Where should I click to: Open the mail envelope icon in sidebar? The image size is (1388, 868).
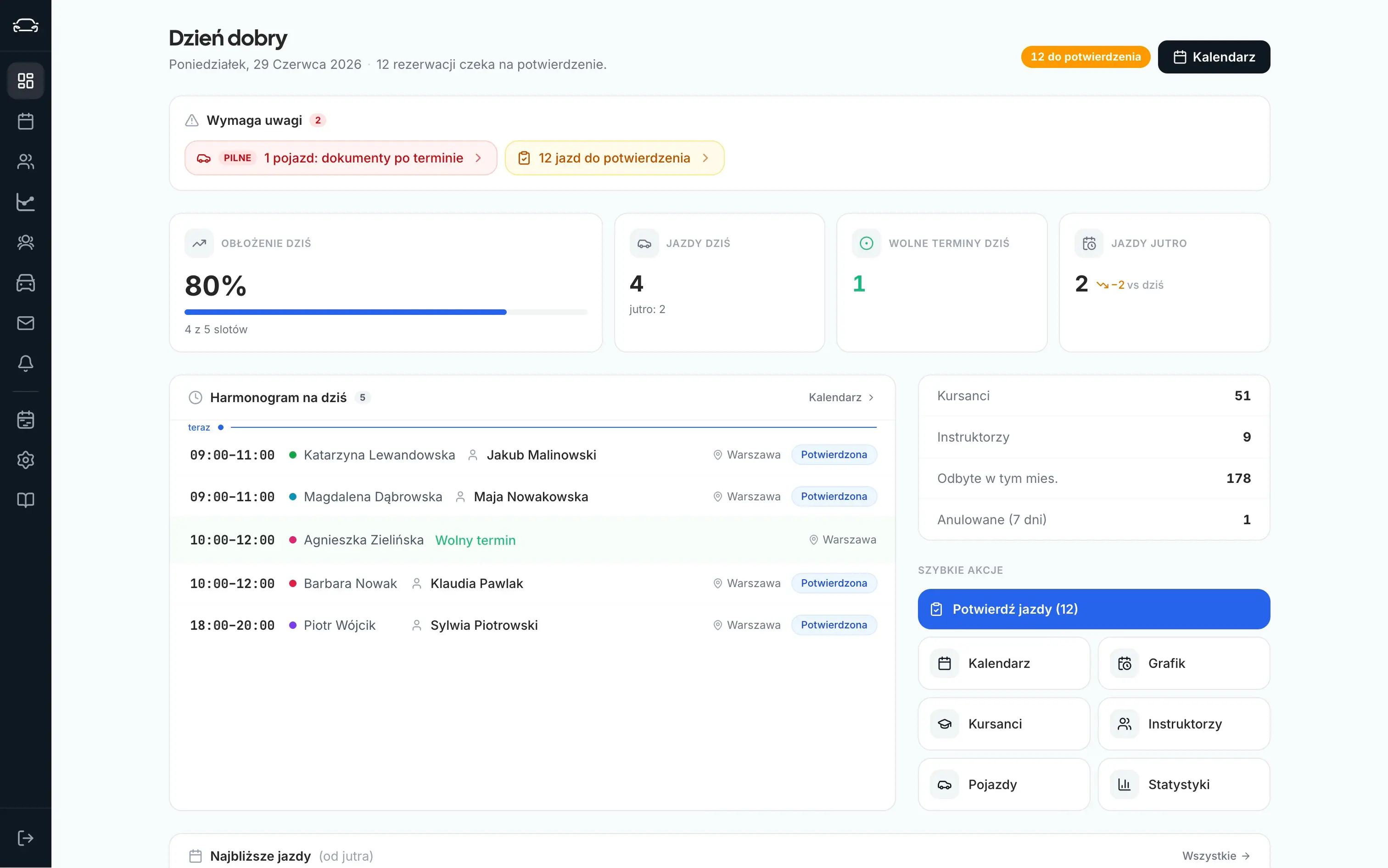[x=25, y=323]
